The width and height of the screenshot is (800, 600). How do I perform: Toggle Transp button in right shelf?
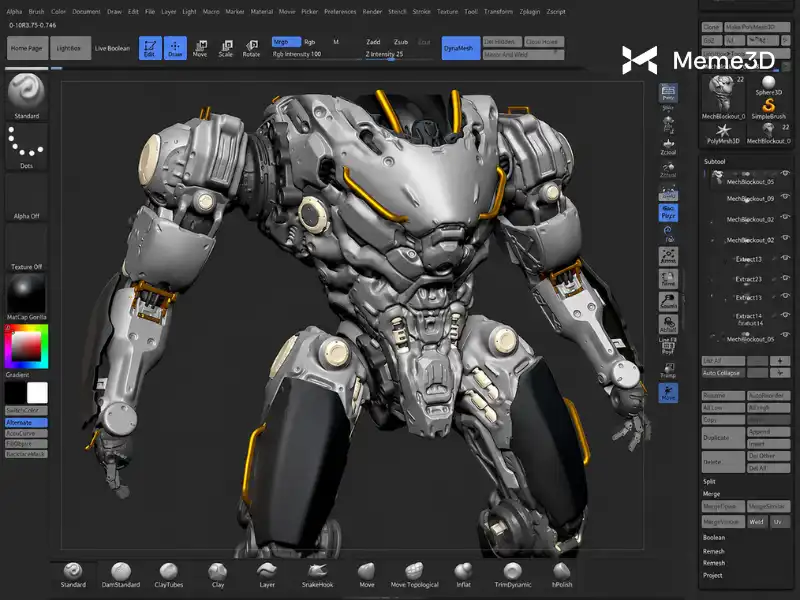(668, 370)
